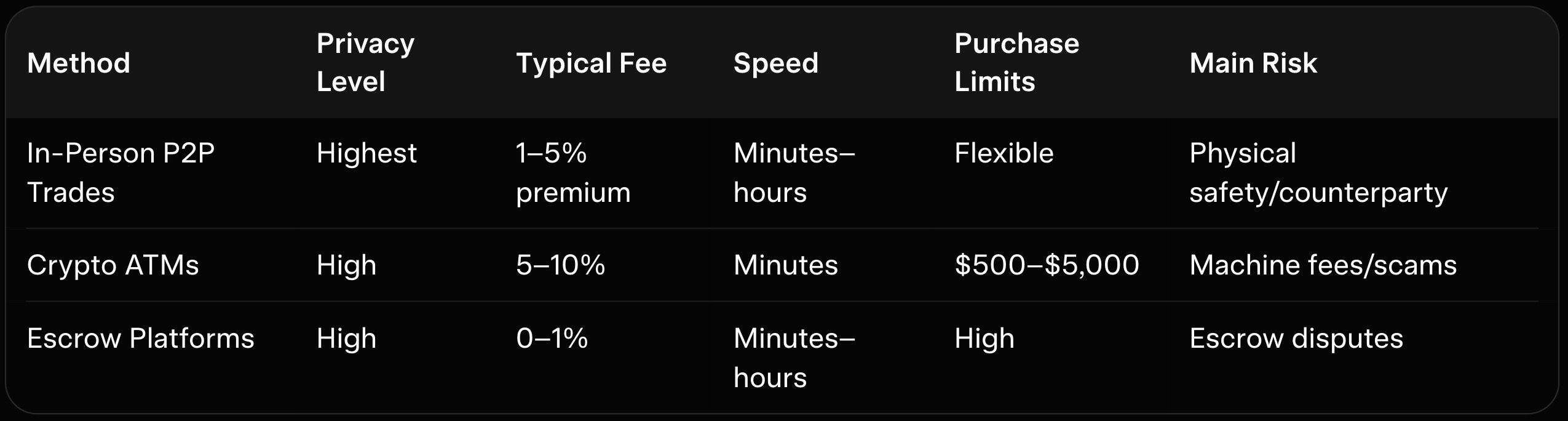Image resolution: width=1568 pixels, height=421 pixels.
Task: Select the Highest privacy level cell
Action: click(x=366, y=153)
